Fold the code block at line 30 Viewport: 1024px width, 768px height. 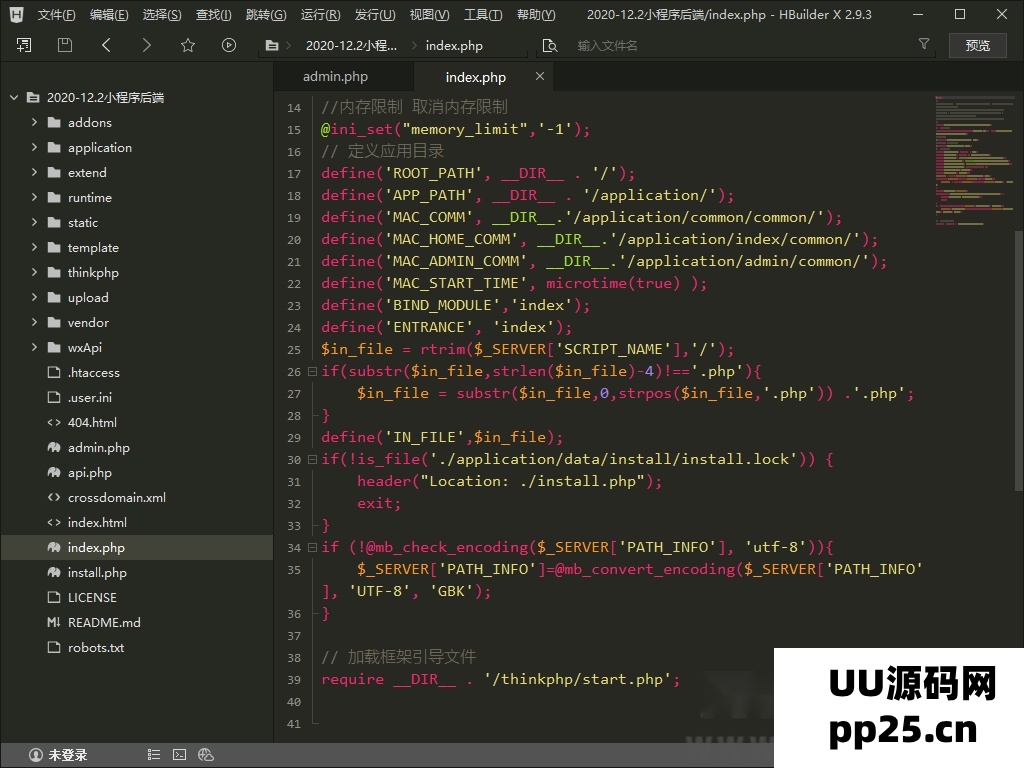click(x=309, y=460)
